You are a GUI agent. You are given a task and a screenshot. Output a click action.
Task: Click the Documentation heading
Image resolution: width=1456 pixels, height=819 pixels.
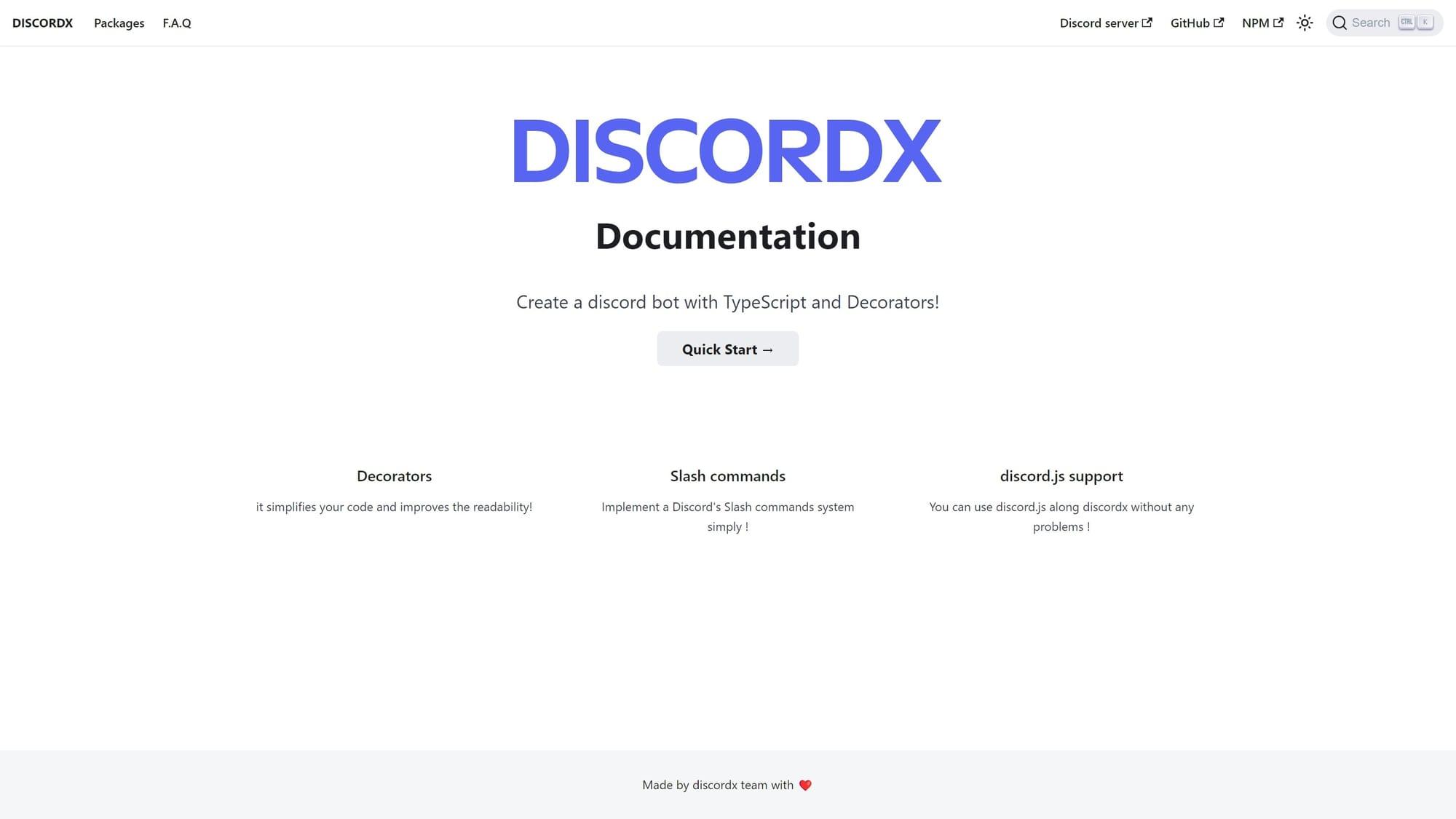[x=727, y=236]
